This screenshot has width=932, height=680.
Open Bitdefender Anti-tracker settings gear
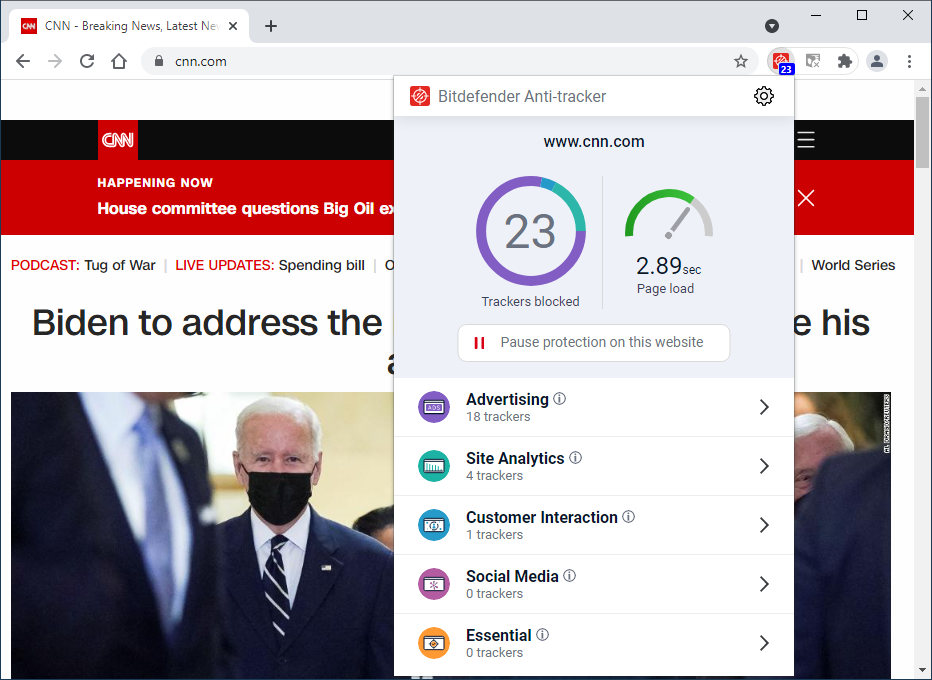[x=764, y=96]
